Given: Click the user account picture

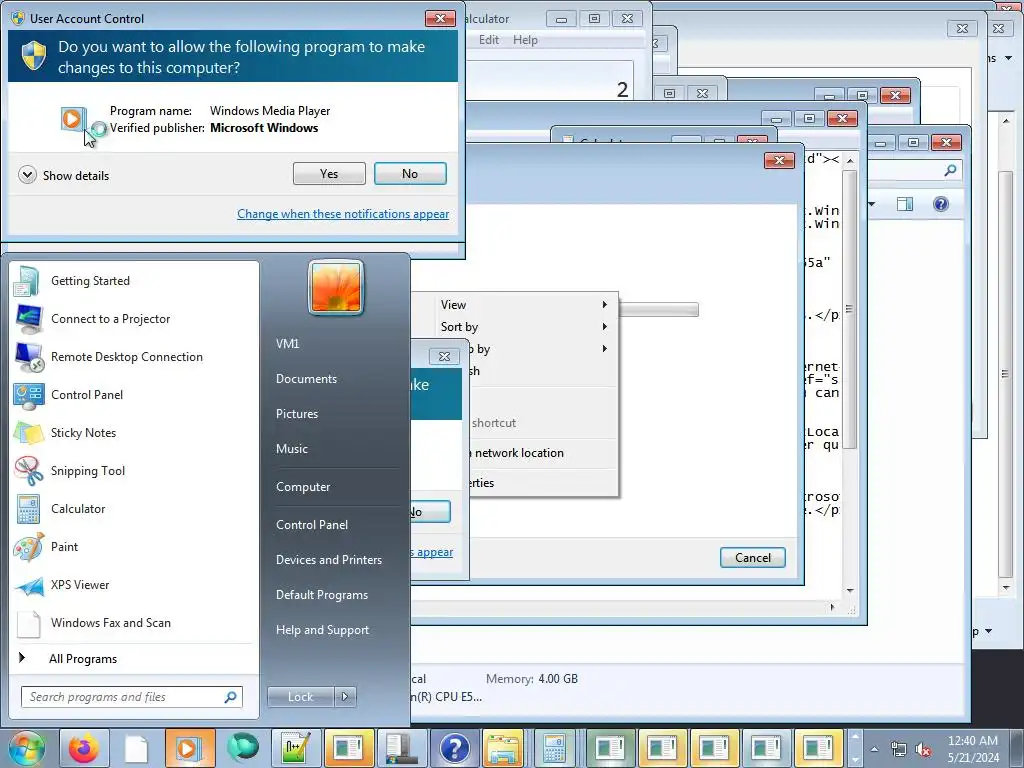Looking at the screenshot, I should pyautogui.click(x=336, y=287).
